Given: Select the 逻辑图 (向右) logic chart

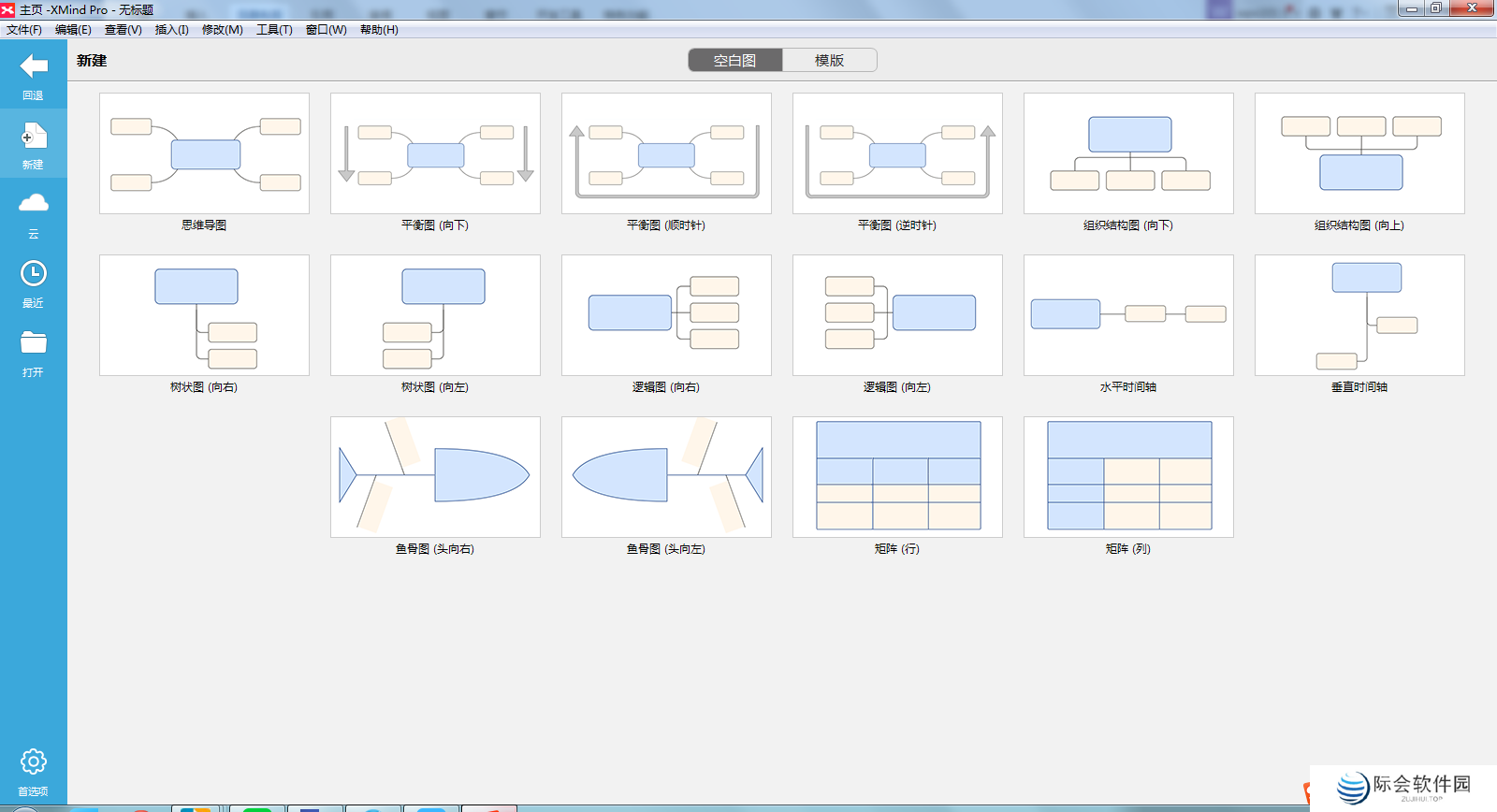Looking at the screenshot, I should [x=666, y=315].
